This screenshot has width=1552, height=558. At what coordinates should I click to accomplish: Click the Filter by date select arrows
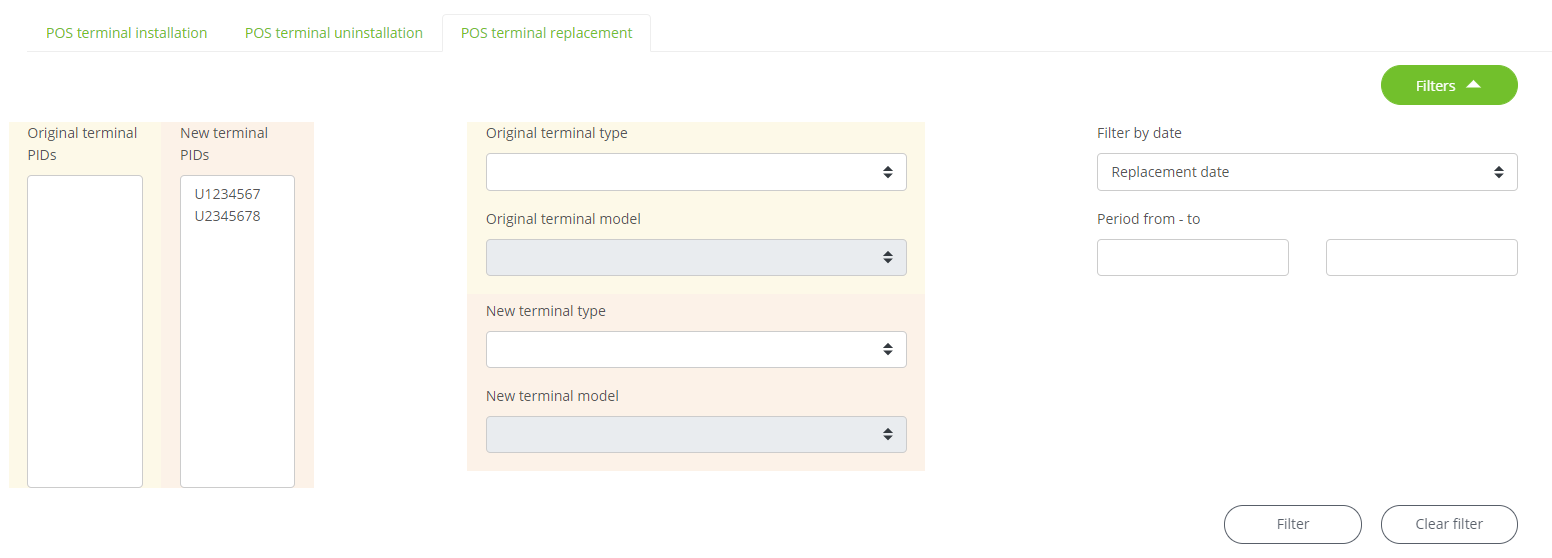(1499, 172)
